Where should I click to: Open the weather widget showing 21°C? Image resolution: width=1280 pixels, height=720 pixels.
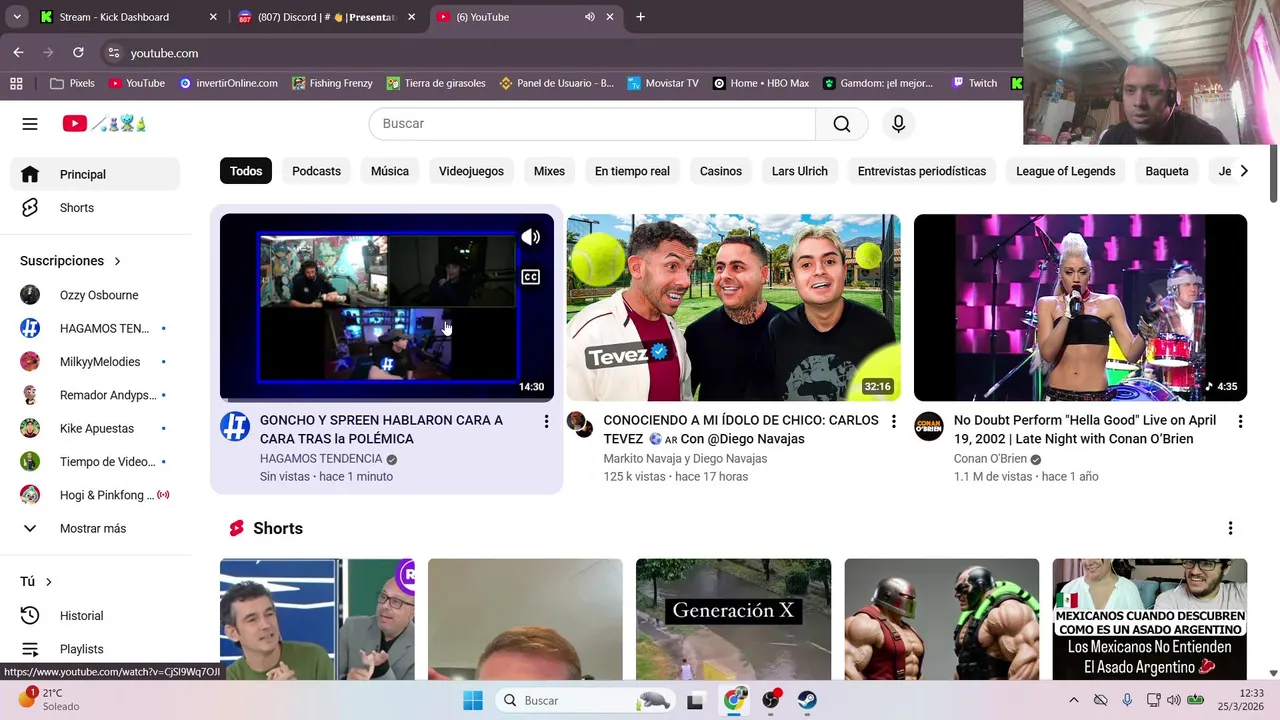50,699
